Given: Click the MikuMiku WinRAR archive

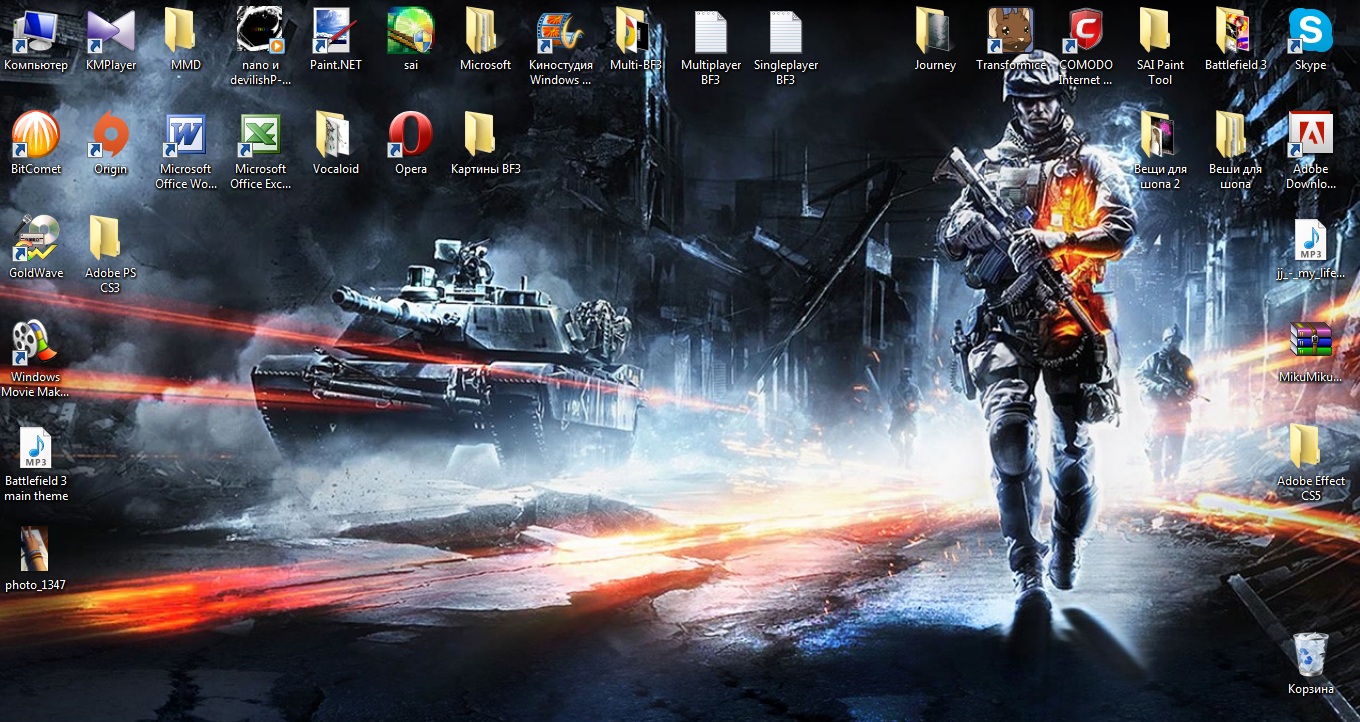Looking at the screenshot, I should [1310, 343].
